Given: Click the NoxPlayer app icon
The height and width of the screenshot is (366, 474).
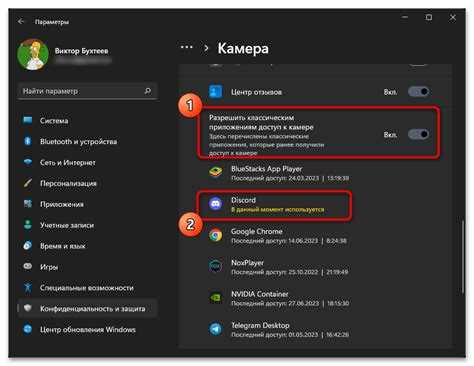Looking at the screenshot, I should click(216, 266).
